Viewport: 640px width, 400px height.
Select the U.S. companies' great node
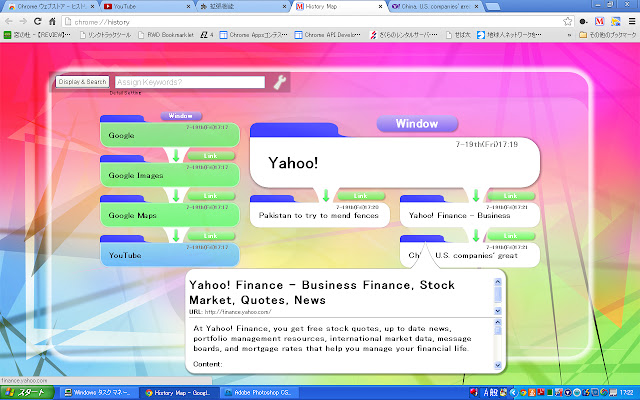(469, 255)
